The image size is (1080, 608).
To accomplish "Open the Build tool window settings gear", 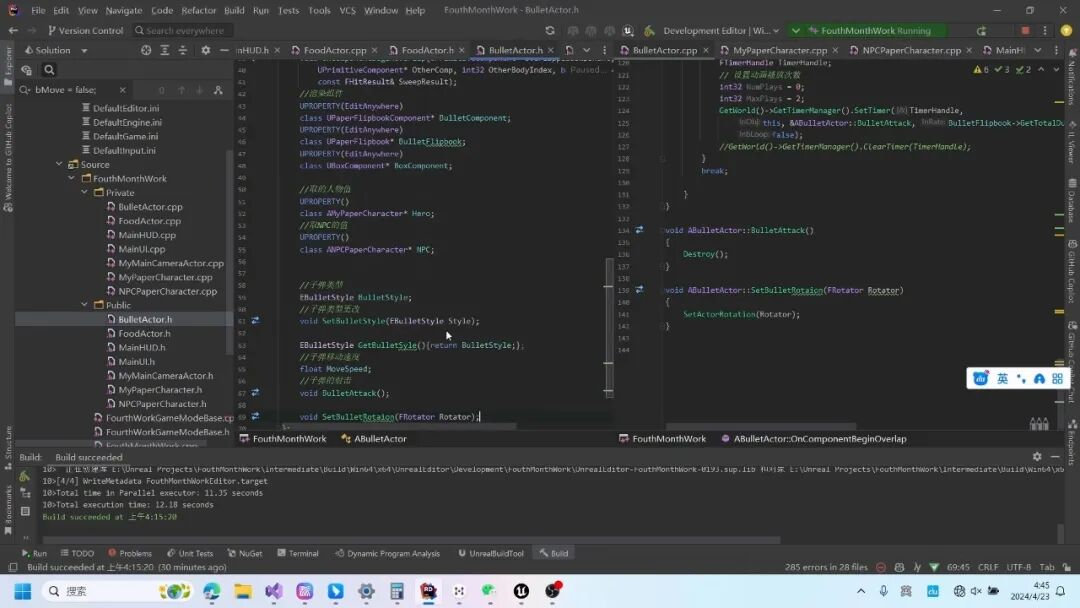I will pos(1037,457).
